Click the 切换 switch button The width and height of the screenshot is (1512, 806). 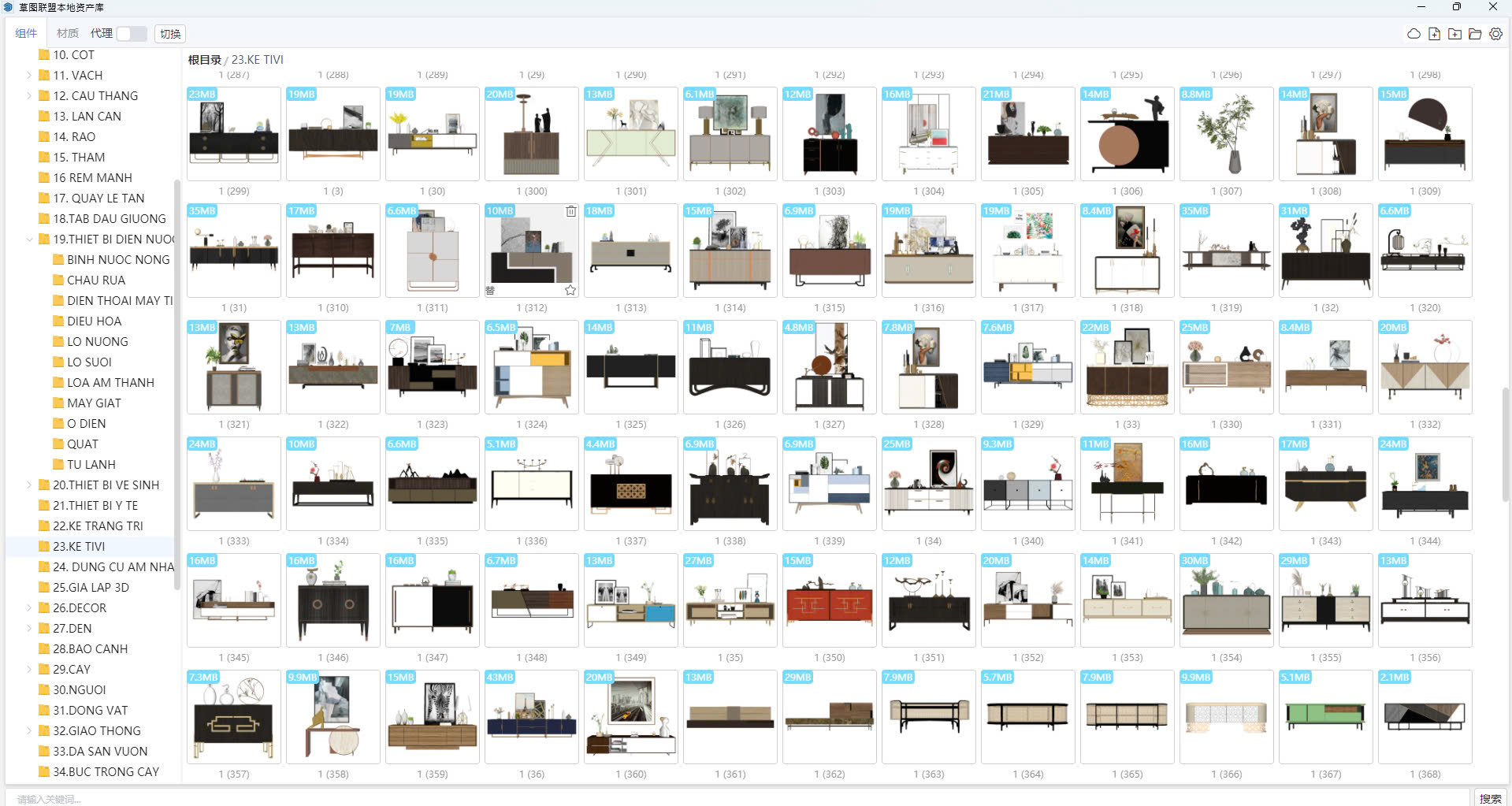click(170, 34)
